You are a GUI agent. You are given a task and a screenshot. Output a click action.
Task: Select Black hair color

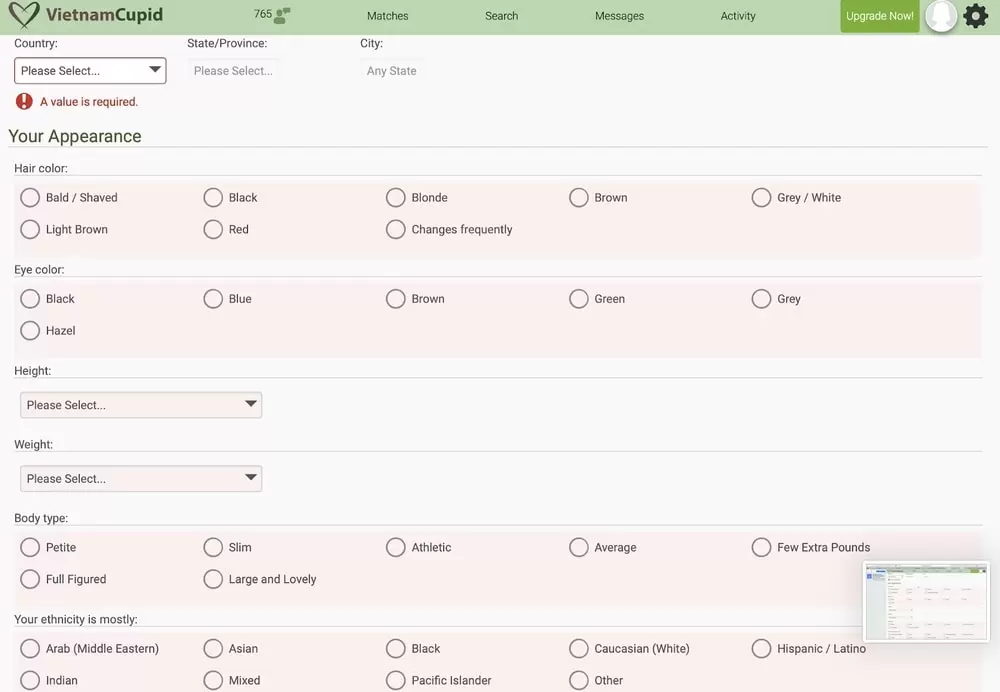point(213,198)
